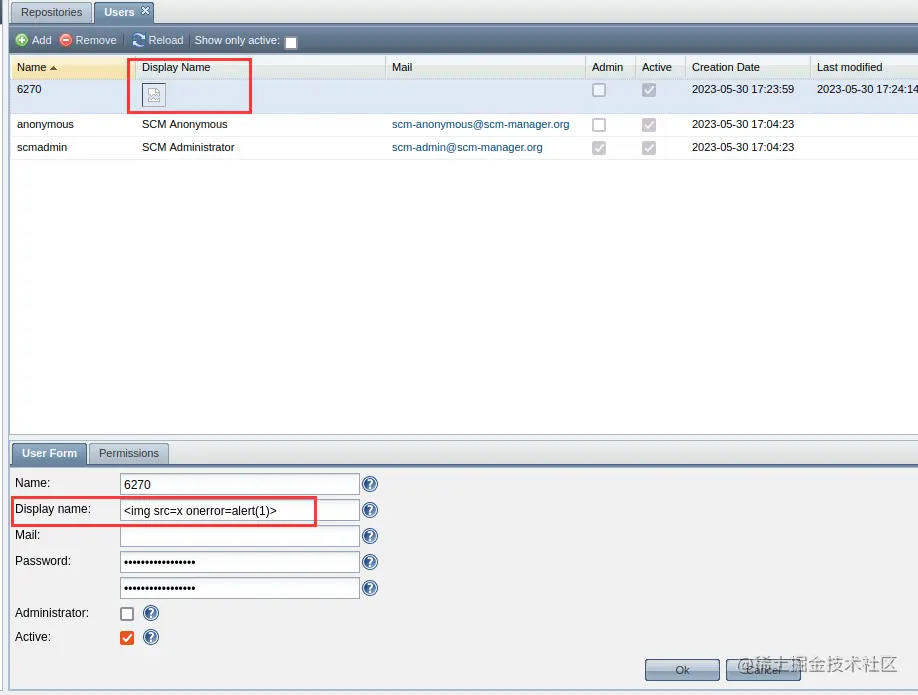Click the broken image icon in user 6270 row
The width and height of the screenshot is (918, 695).
tap(154, 95)
